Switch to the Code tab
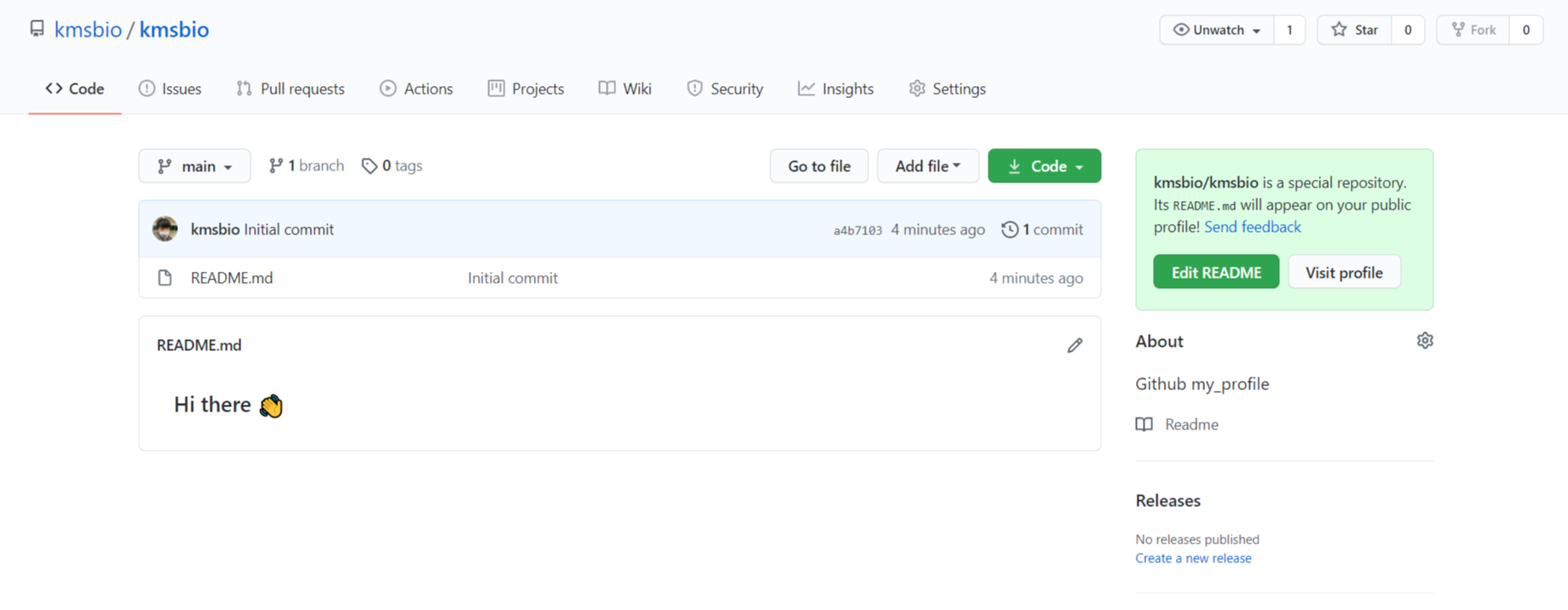 (x=75, y=89)
